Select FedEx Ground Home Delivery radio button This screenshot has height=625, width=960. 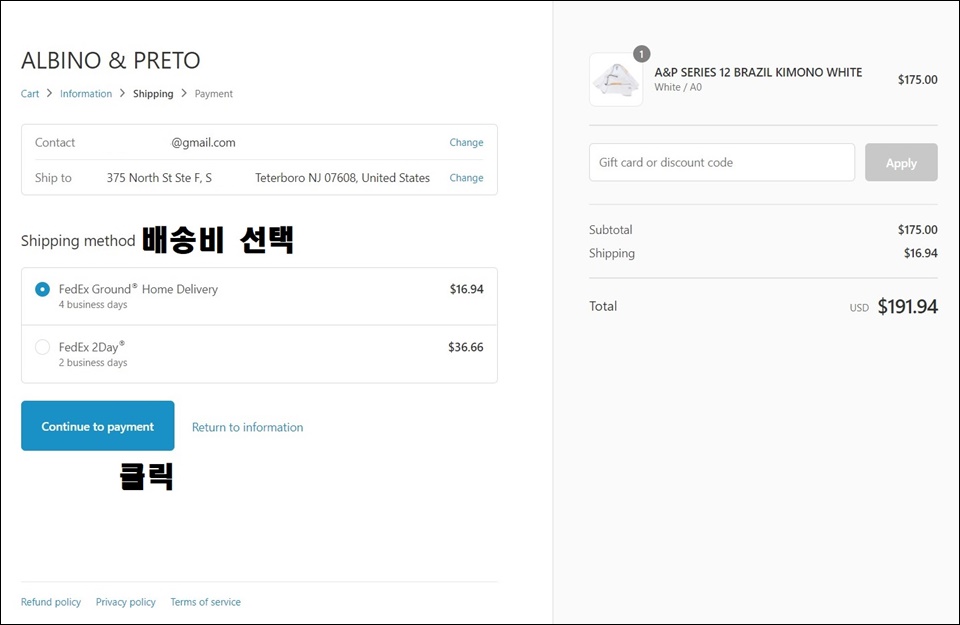click(42, 289)
